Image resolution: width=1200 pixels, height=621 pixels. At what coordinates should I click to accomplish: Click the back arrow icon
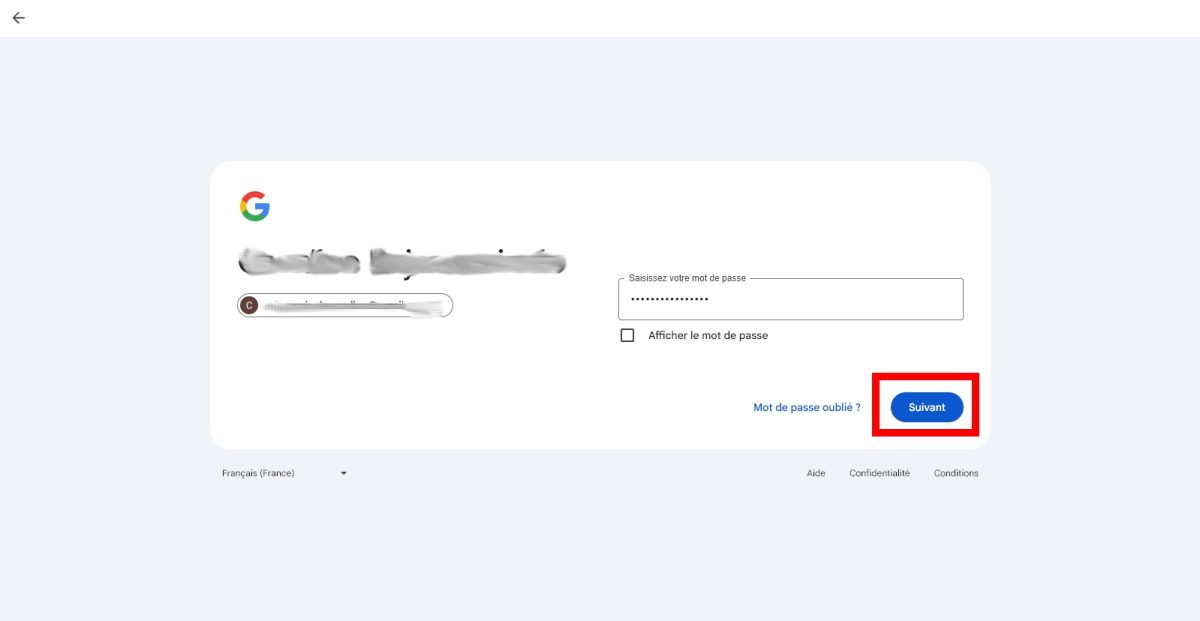click(x=18, y=18)
